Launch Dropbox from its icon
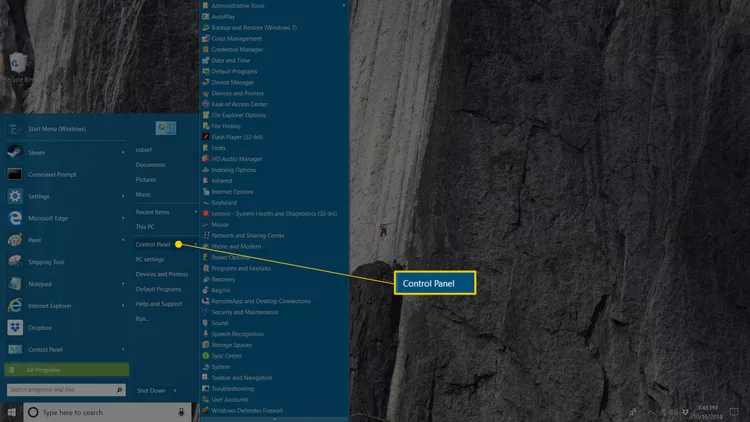The width and height of the screenshot is (750, 422). 15,327
